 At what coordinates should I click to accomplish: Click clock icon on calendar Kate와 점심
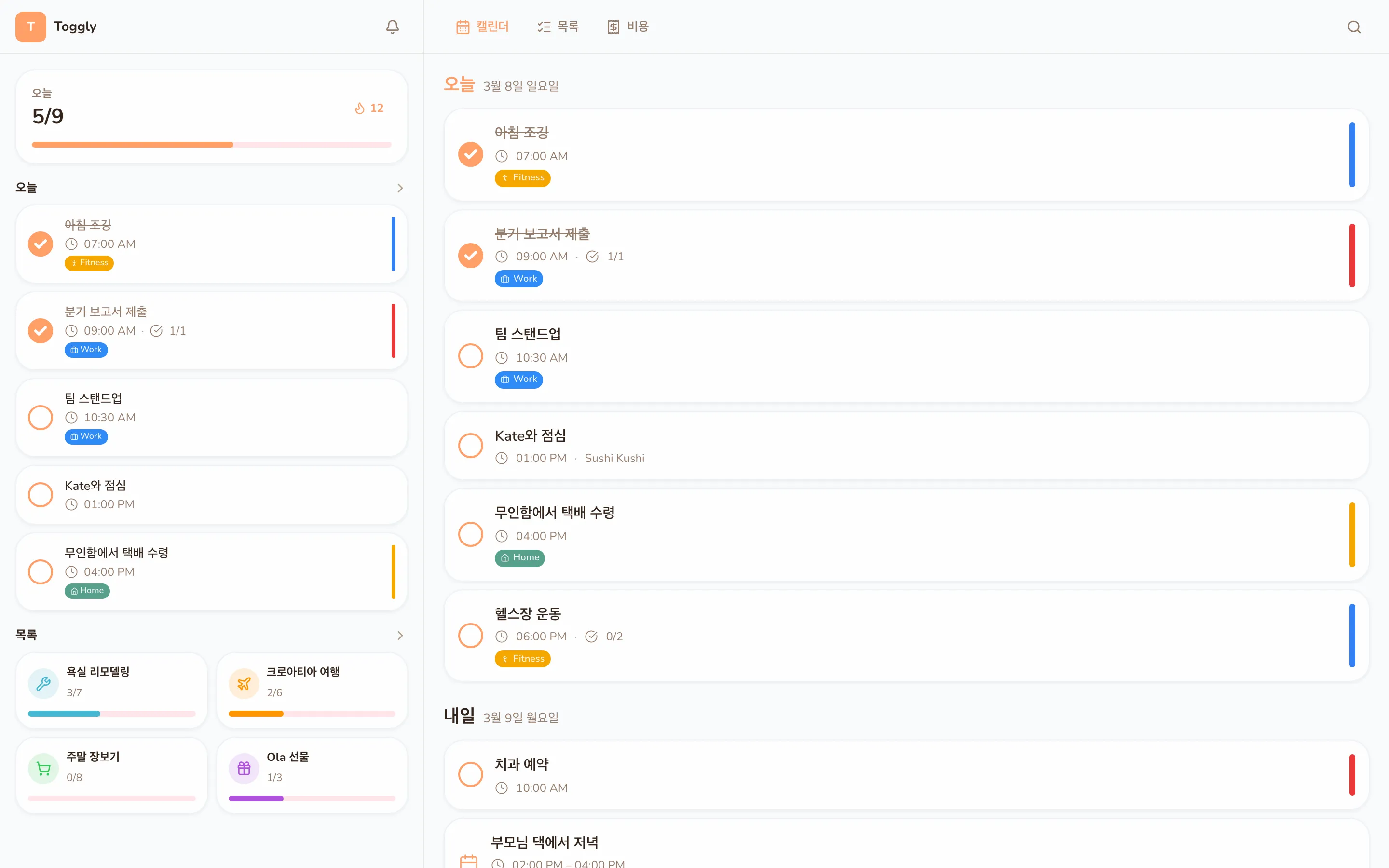click(x=502, y=458)
